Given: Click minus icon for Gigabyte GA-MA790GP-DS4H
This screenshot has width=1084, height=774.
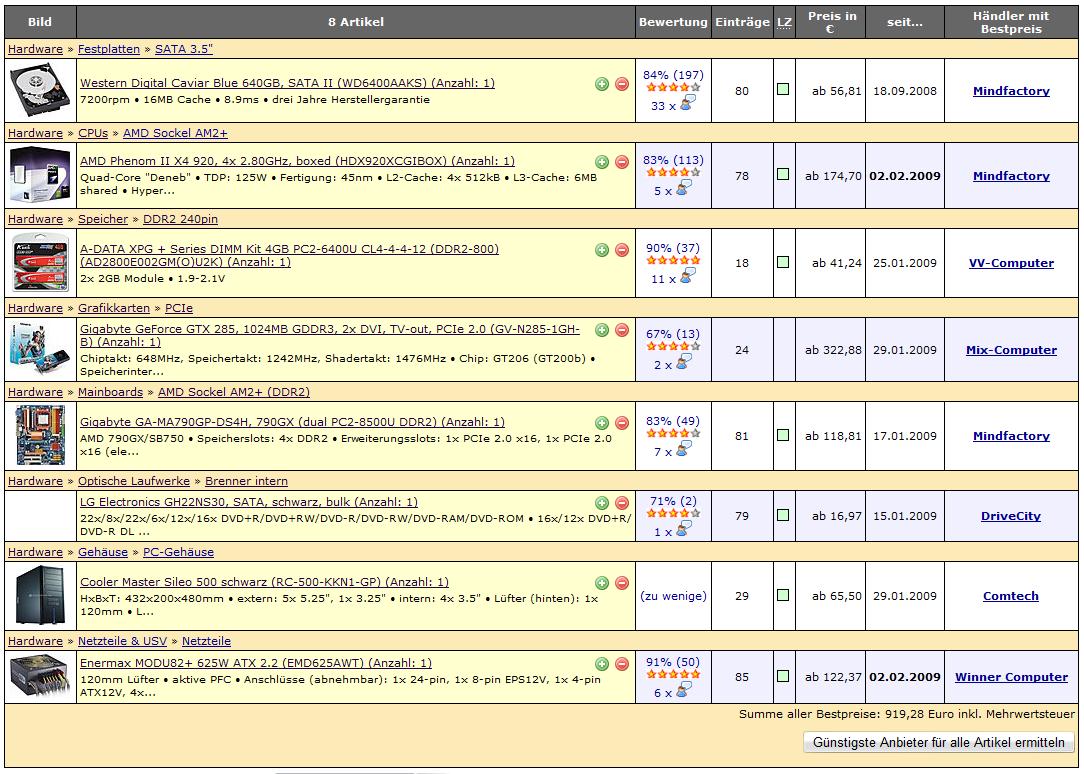Looking at the screenshot, I should [622, 423].
